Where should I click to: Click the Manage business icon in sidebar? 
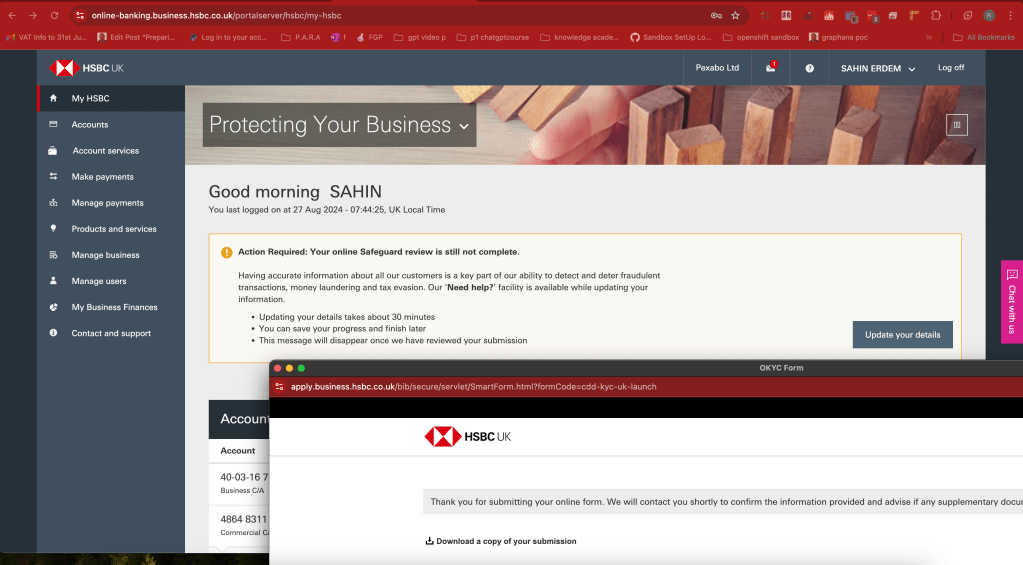coord(53,254)
